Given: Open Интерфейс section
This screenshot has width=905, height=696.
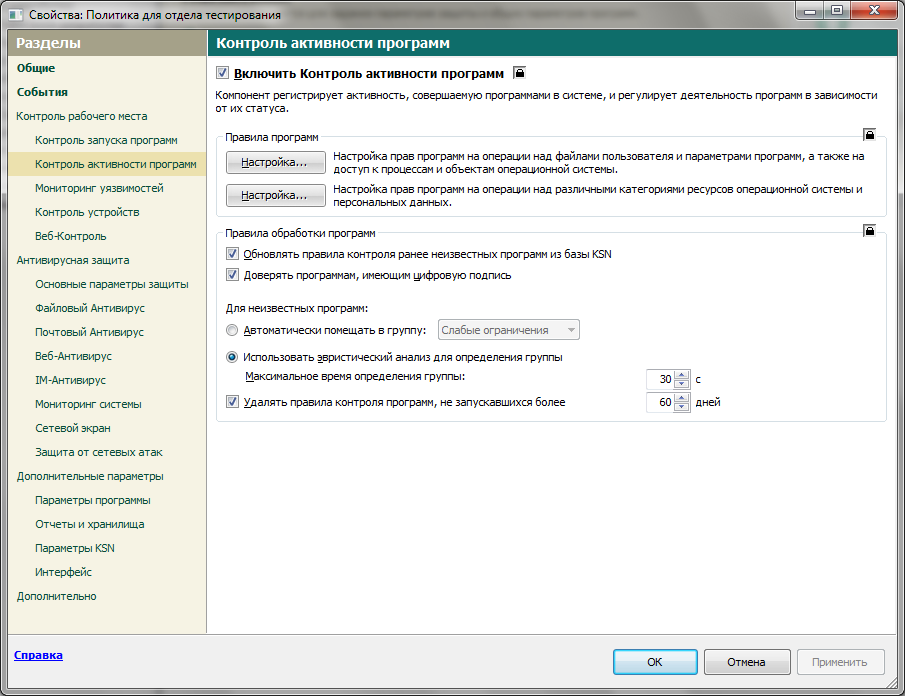Looking at the screenshot, I should click(63, 572).
